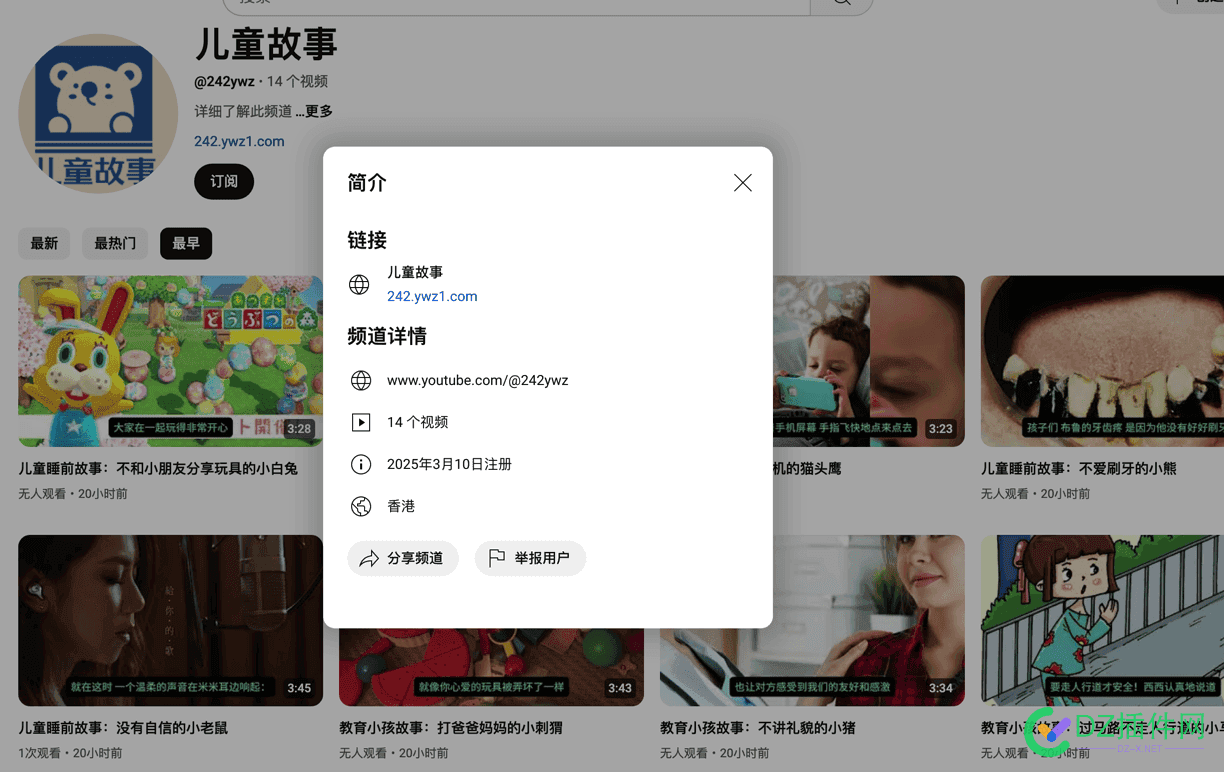Click the info icon beside 2025年3月10日注册

(x=361, y=464)
